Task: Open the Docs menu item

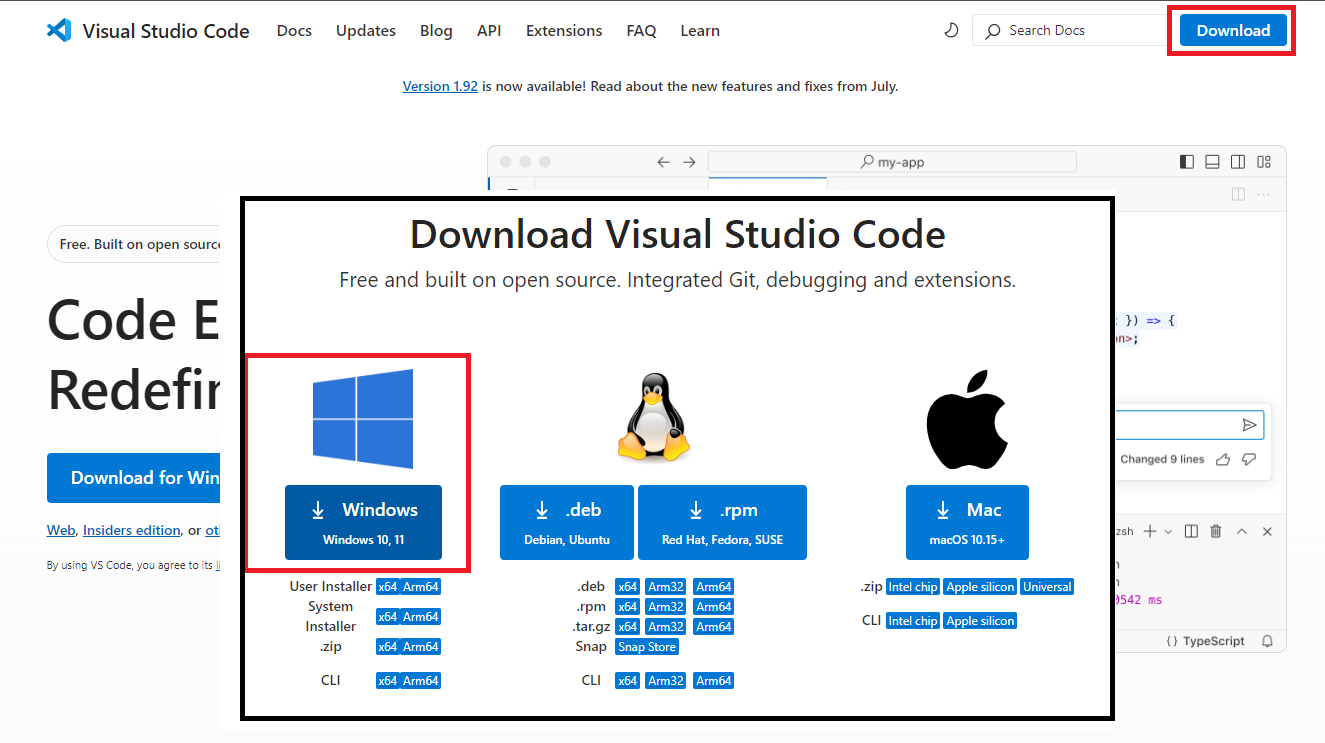Action: [294, 31]
